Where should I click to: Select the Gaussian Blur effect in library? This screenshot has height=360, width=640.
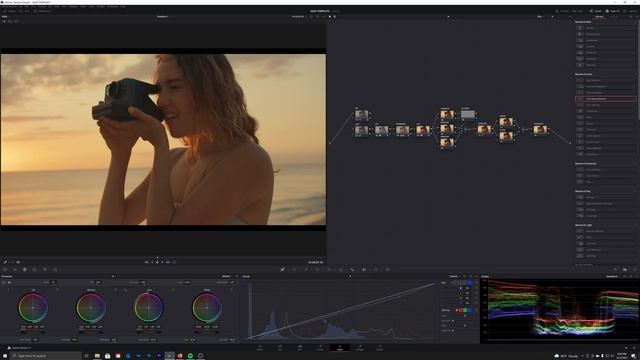point(605,40)
